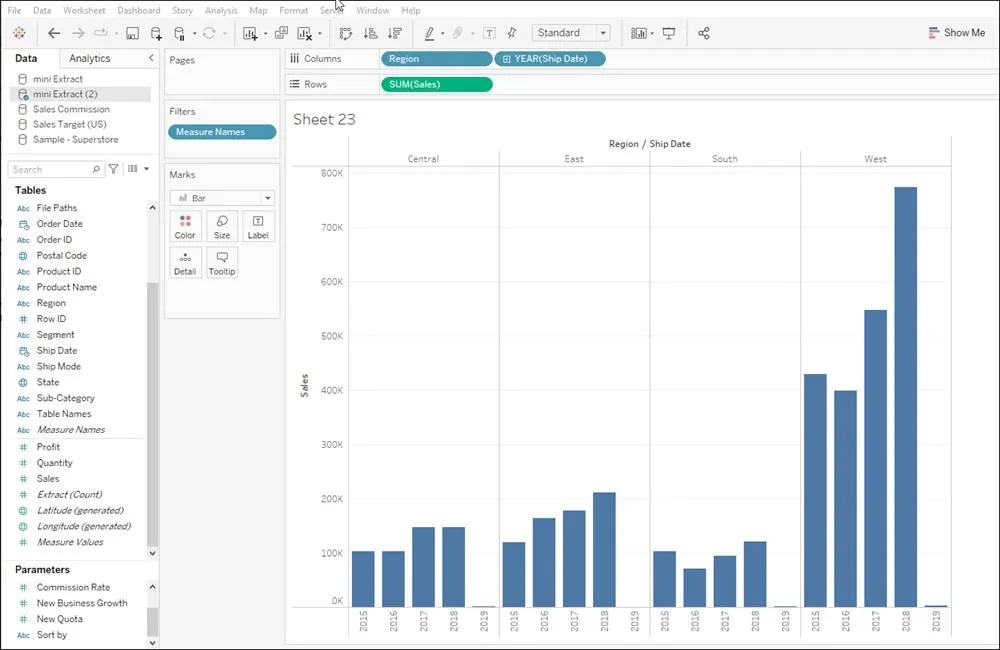Image resolution: width=1000 pixels, height=650 pixels.
Task: Open the Marks type dropdown showing Bar
Action: (x=222, y=198)
